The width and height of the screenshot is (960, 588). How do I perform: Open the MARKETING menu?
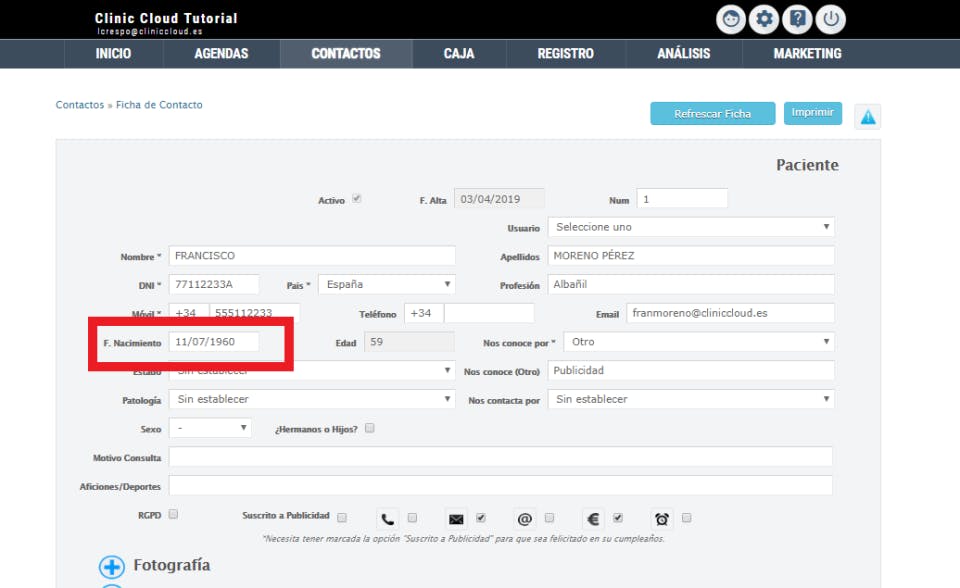tap(808, 54)
